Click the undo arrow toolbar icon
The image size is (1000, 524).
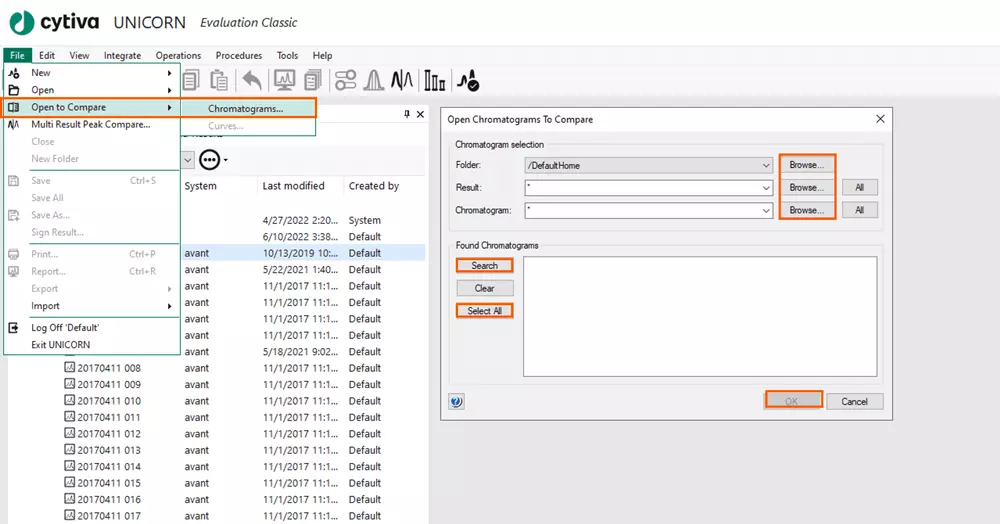coord(252,80)
